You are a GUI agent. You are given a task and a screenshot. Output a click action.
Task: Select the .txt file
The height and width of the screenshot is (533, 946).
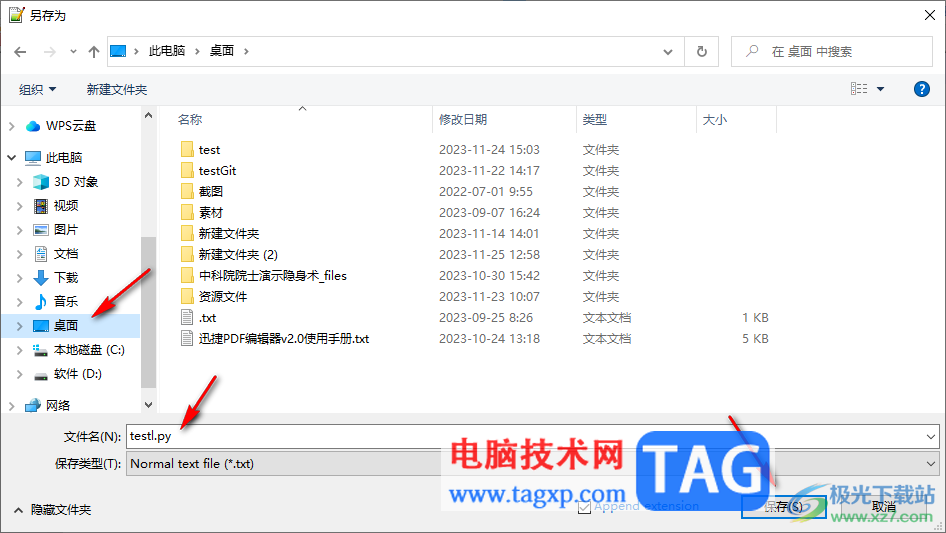point(207,318)
